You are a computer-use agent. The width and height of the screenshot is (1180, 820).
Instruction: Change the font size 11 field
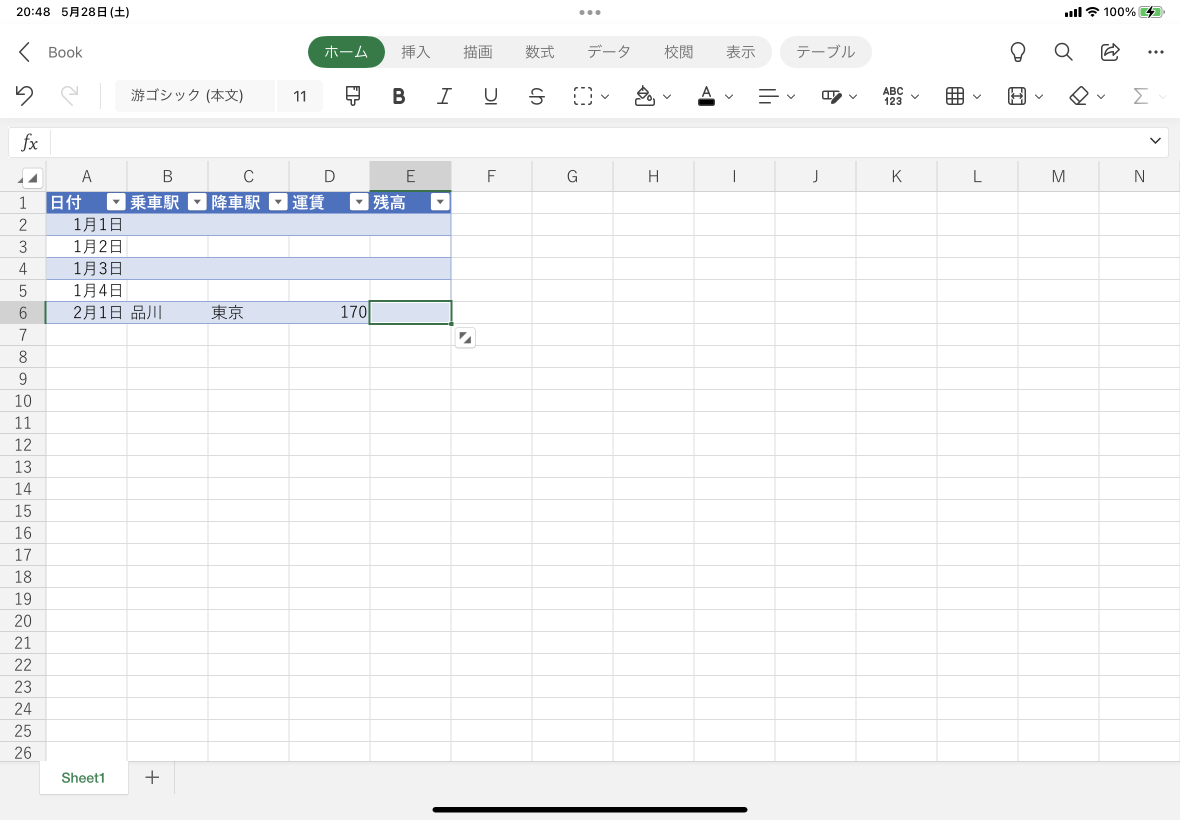[x=300, y=96]
